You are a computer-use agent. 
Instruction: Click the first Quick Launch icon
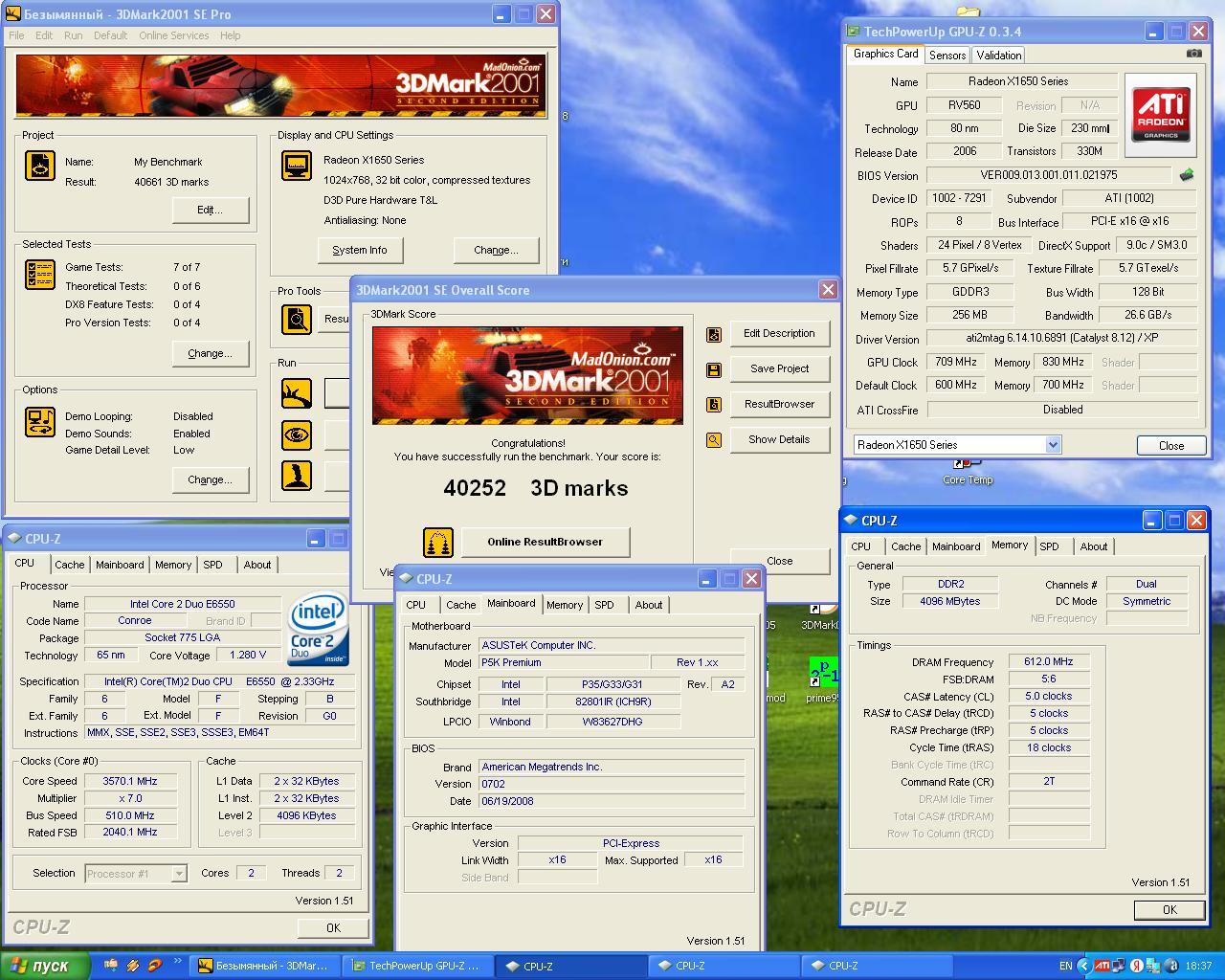112,966
